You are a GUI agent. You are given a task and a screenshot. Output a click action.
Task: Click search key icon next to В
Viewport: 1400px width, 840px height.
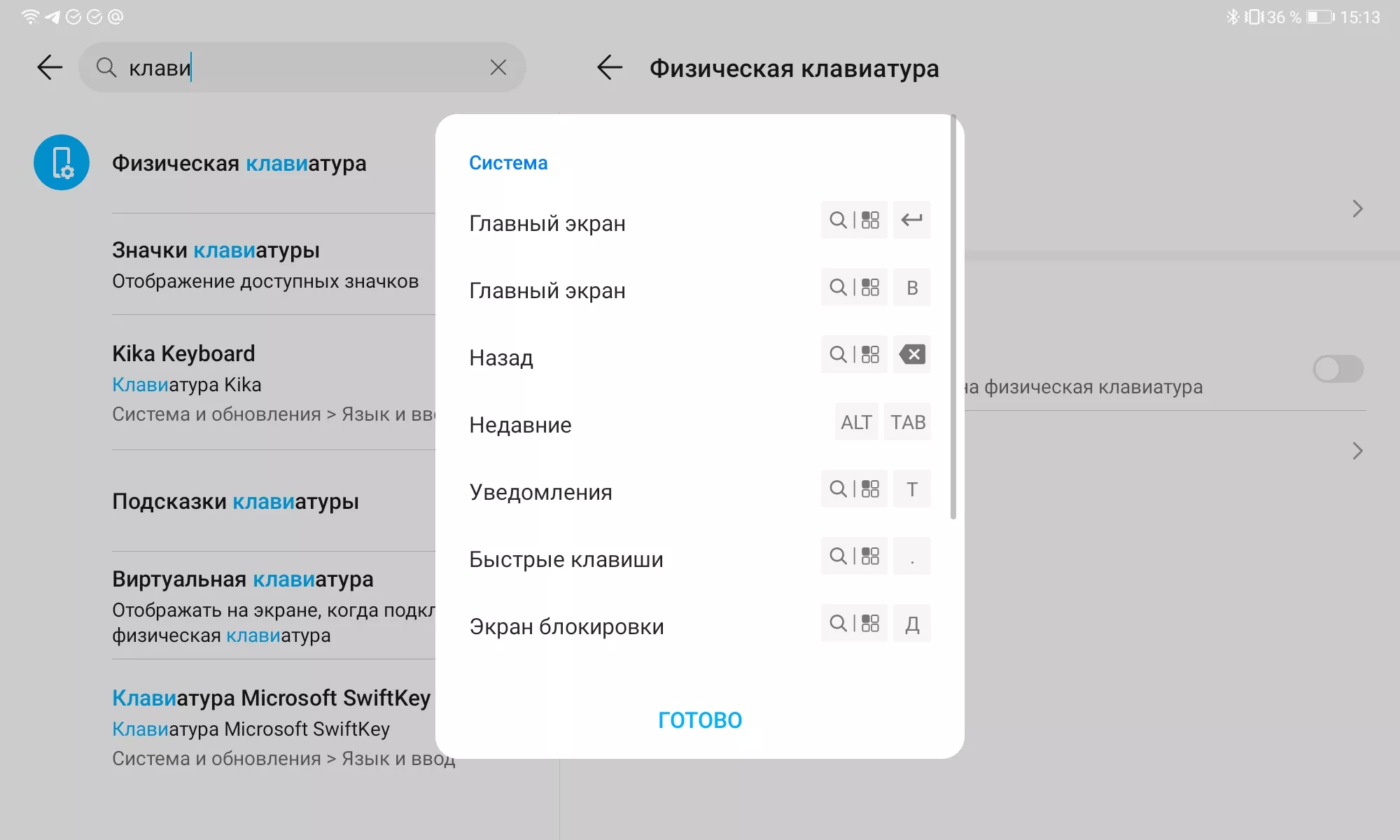pos(854,288)
